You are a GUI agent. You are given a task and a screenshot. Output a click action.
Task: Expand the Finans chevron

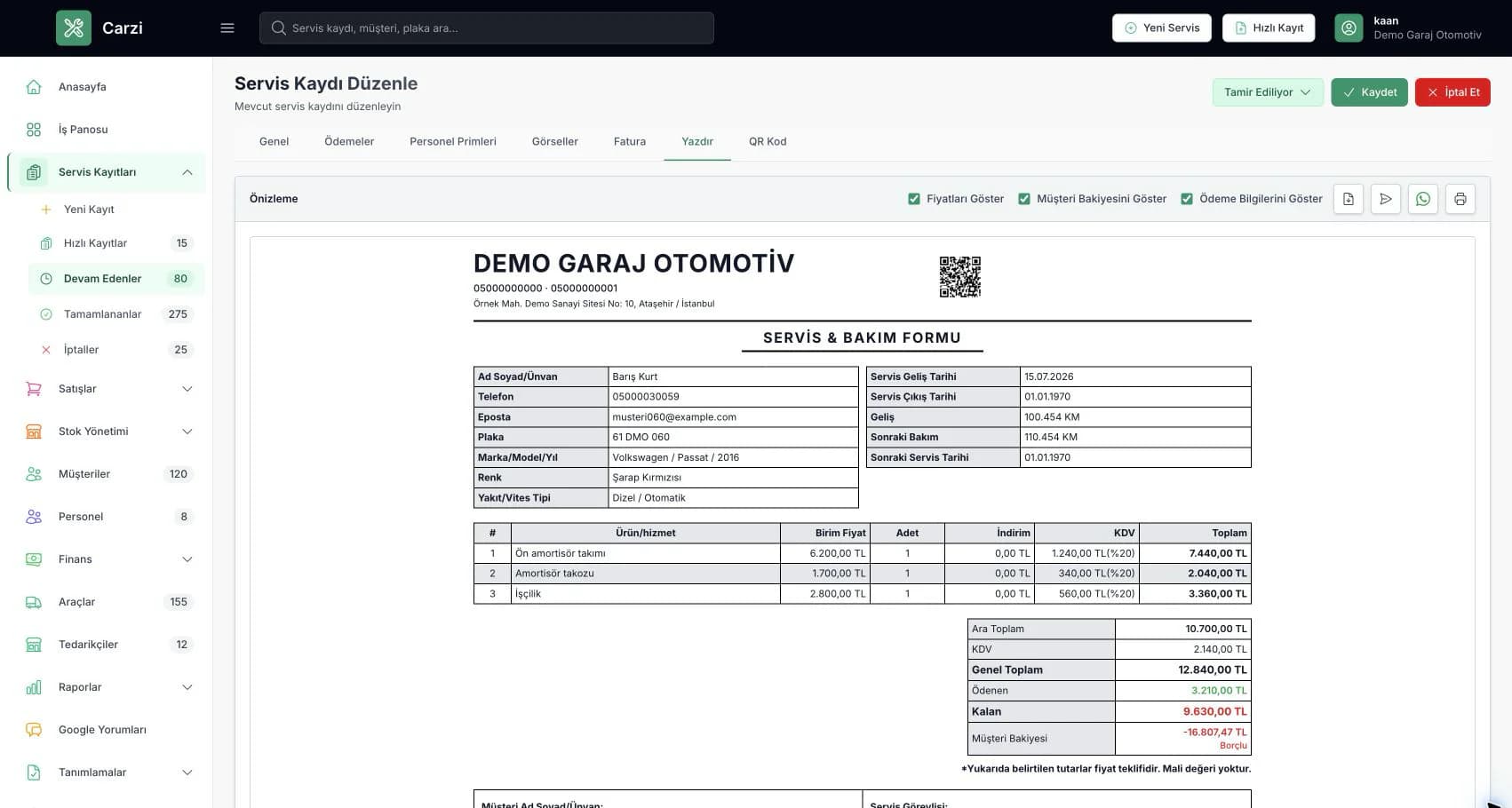click(187, 559)
